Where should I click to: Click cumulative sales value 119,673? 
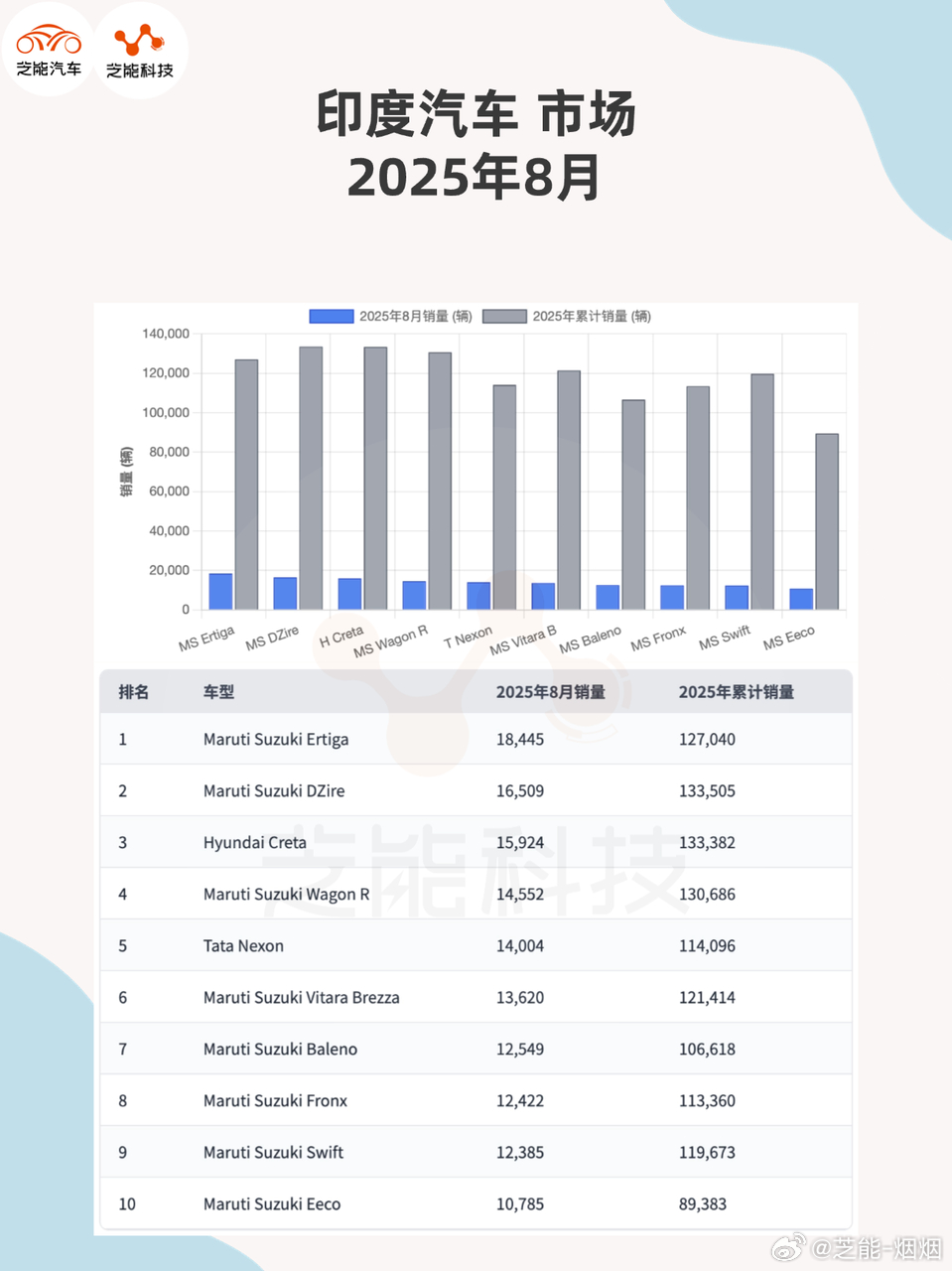(707, 1153)
